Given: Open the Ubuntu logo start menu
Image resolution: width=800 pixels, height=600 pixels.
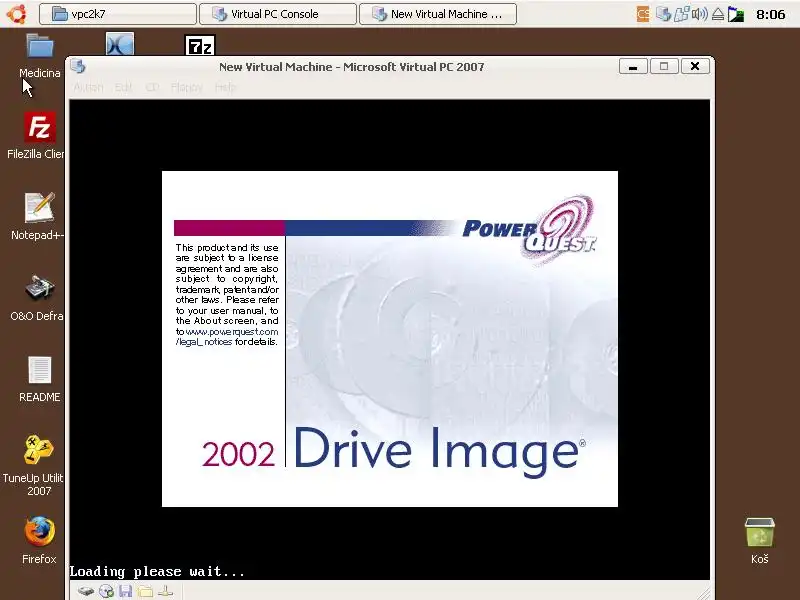Looking at the screenshot, I should click(x=17, y=13).
